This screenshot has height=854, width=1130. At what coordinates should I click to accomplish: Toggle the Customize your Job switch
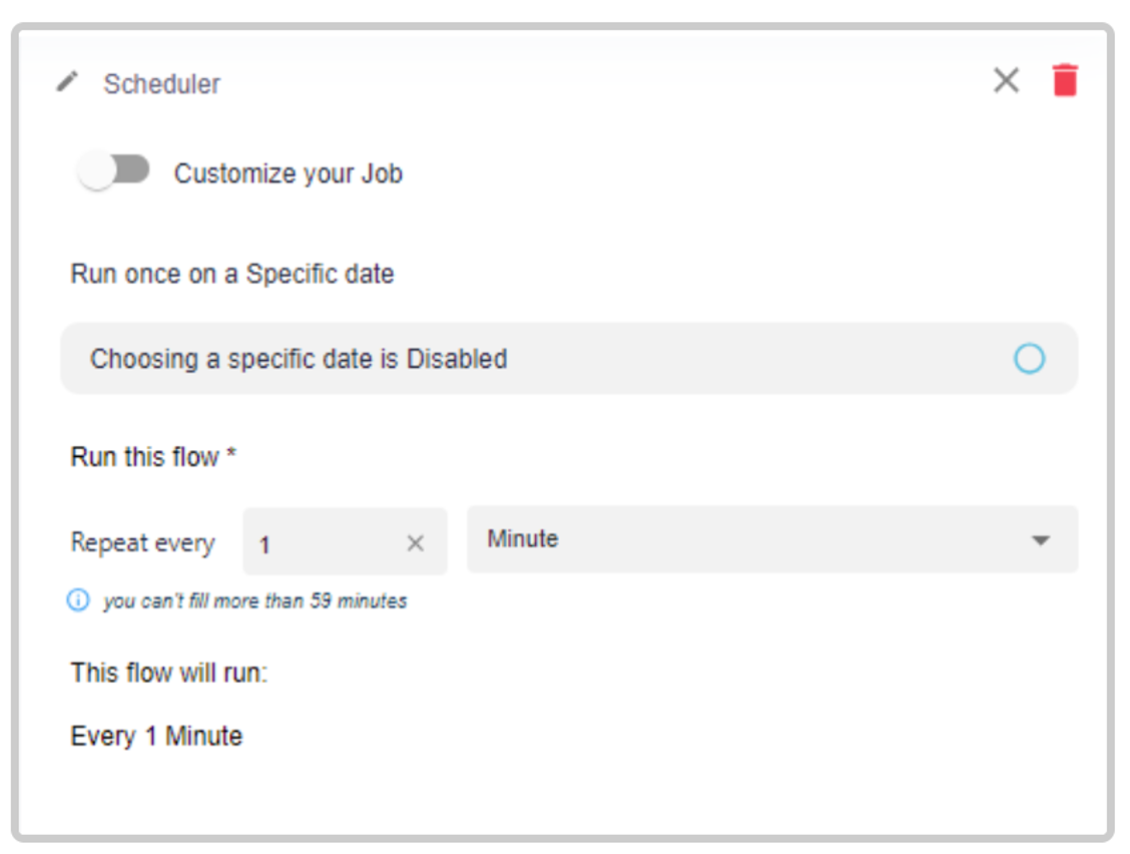(x=114, y=172)
